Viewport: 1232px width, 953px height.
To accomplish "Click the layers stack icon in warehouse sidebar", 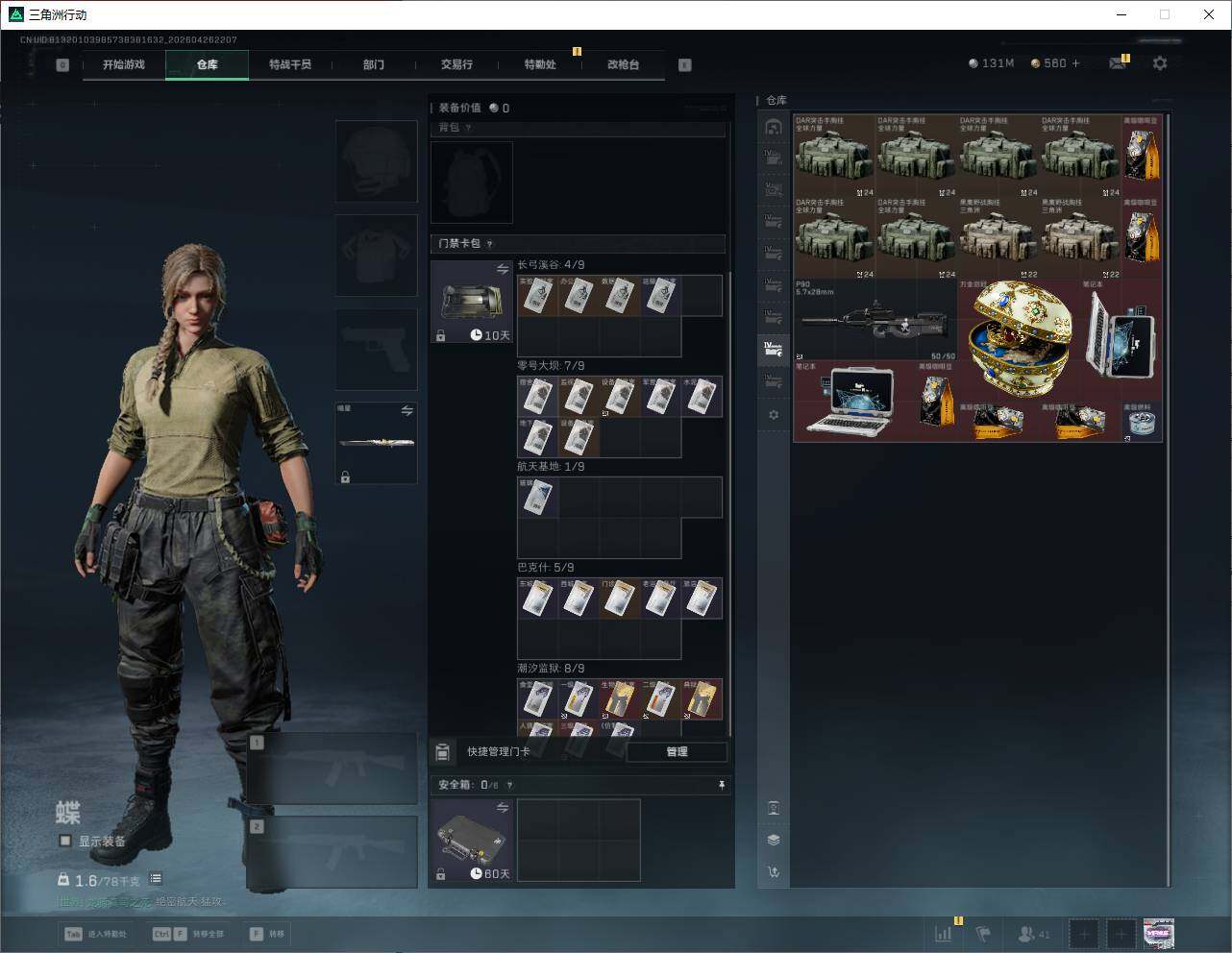I will point(774,840).
